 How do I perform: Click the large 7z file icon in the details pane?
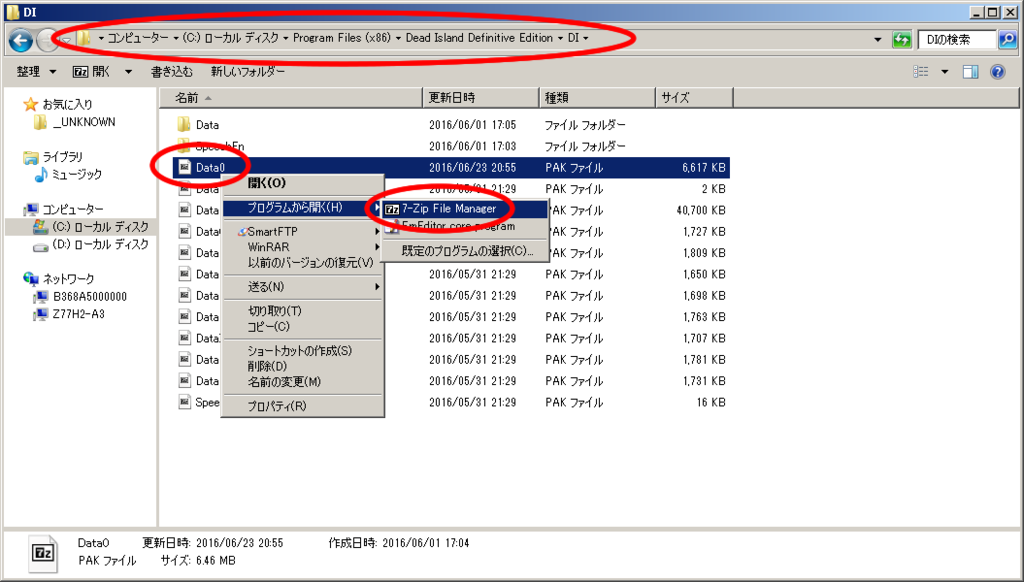point(43,553)
